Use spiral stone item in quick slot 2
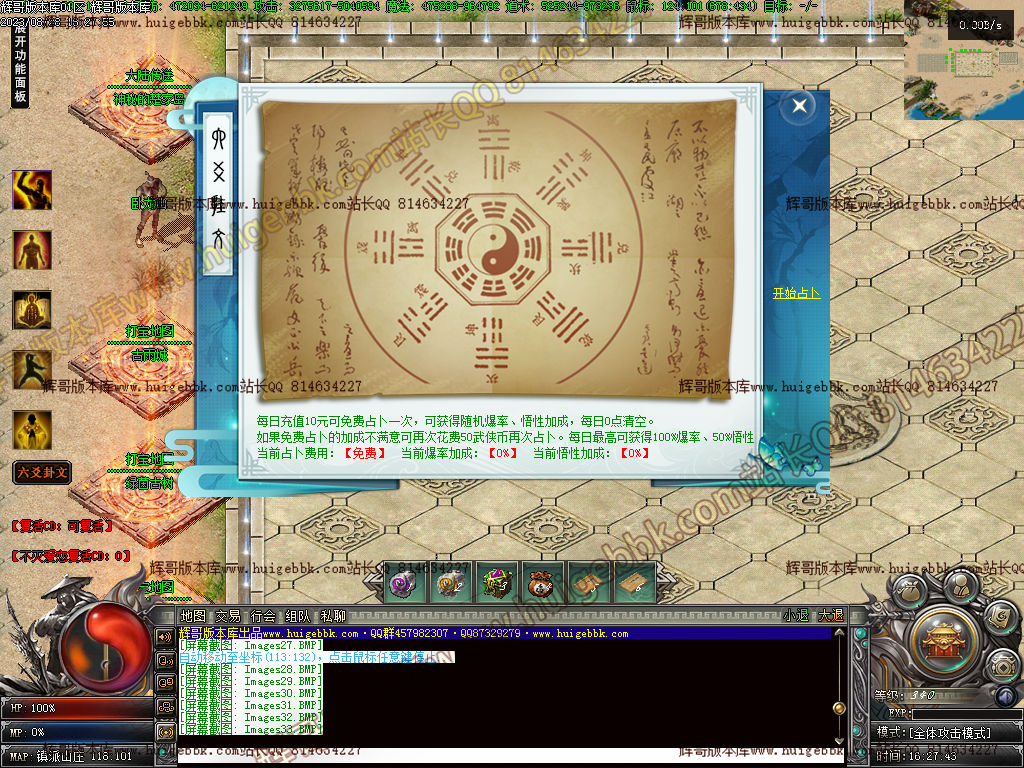 [x=449, y=583]
